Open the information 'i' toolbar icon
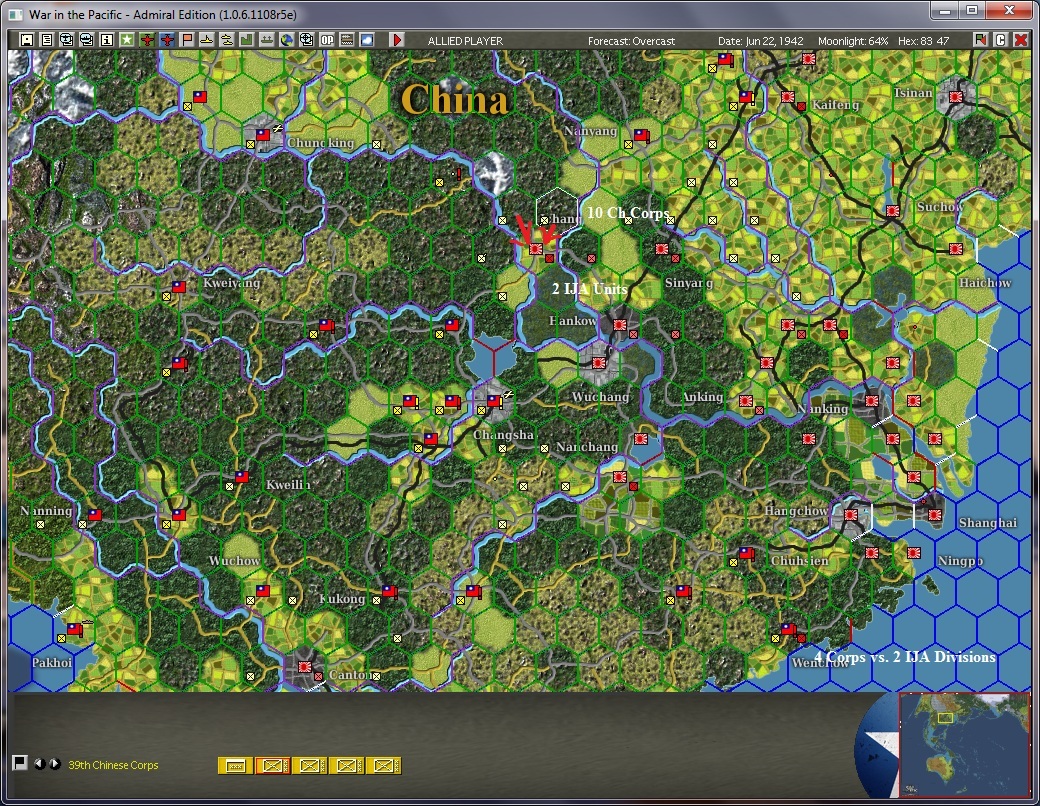The height and width of the screenshot is (806, 1040). [106, 40]
